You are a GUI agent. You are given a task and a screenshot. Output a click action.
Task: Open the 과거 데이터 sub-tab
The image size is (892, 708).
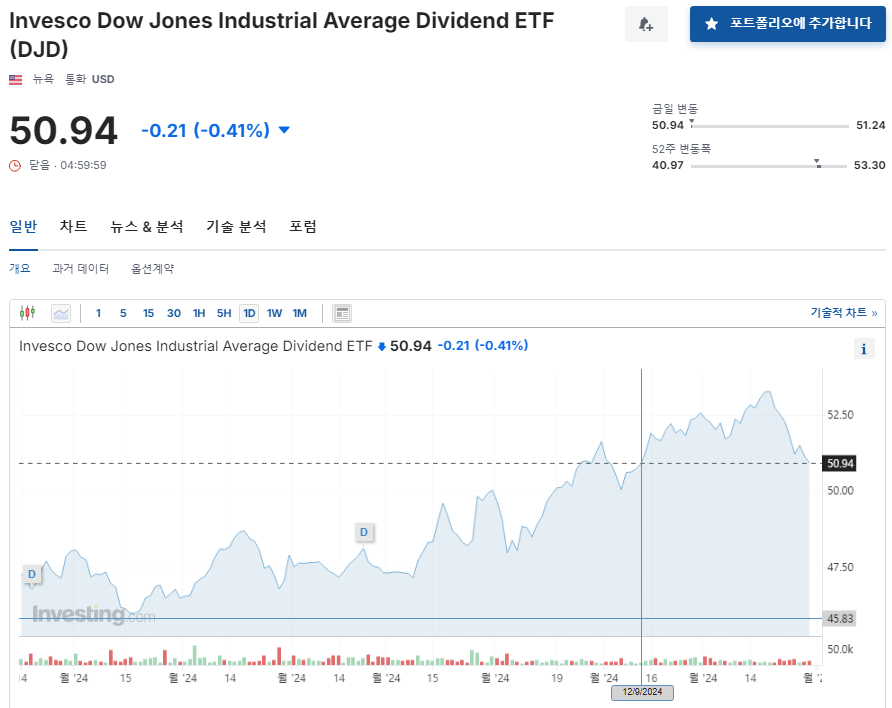[x=81, y=268]
